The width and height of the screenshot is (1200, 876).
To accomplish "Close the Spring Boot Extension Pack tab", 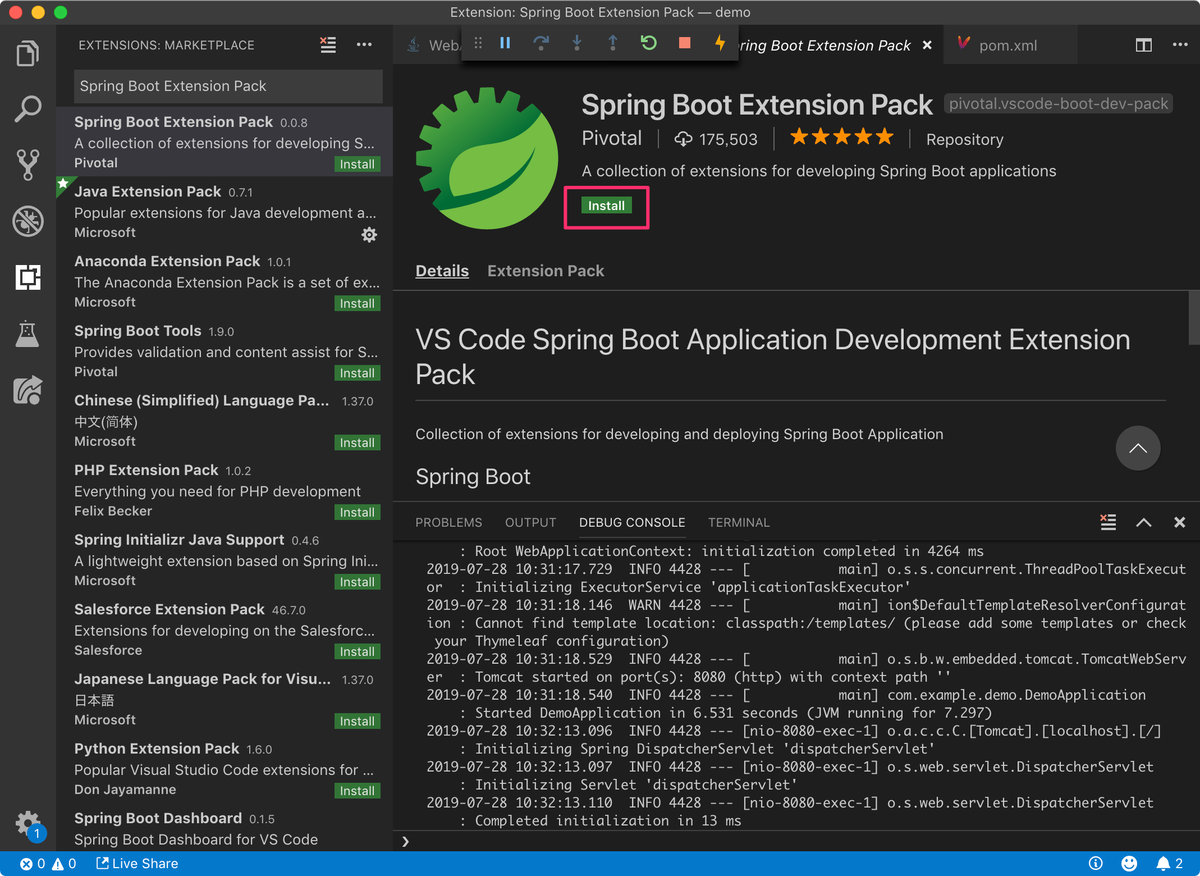I will (x=927, y=45).
